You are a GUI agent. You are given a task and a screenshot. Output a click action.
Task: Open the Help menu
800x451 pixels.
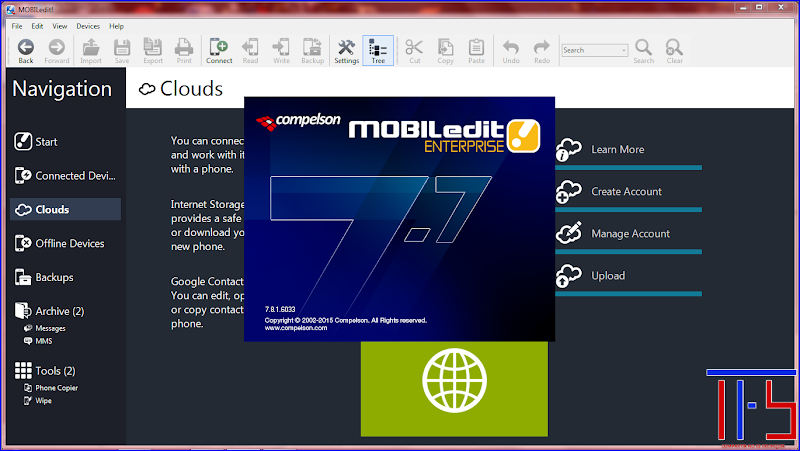tap(116, 26)
